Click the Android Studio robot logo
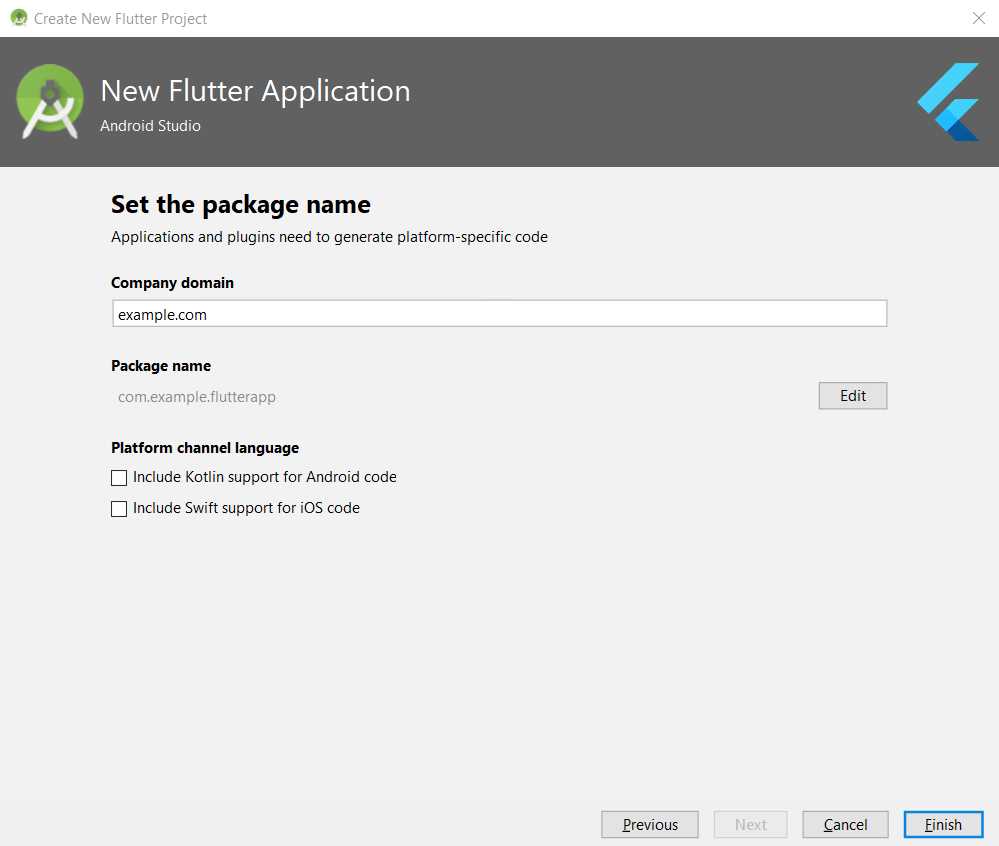Image resolution: width=999 pixels, height=846 pixels. click(50, 101)
